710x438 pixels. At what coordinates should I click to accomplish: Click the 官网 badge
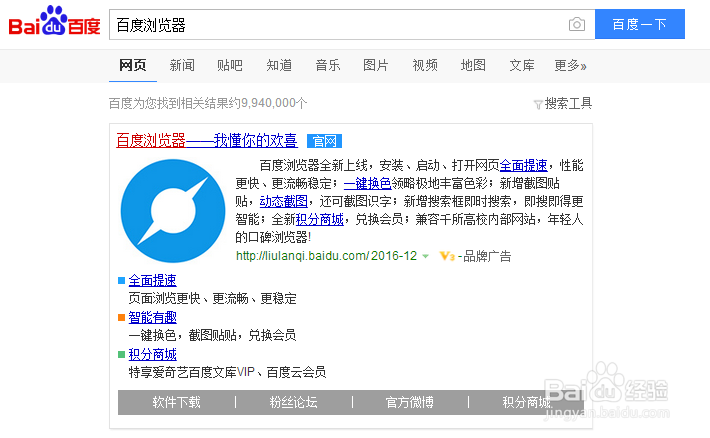pyautogui.click(x=324, y=141)
